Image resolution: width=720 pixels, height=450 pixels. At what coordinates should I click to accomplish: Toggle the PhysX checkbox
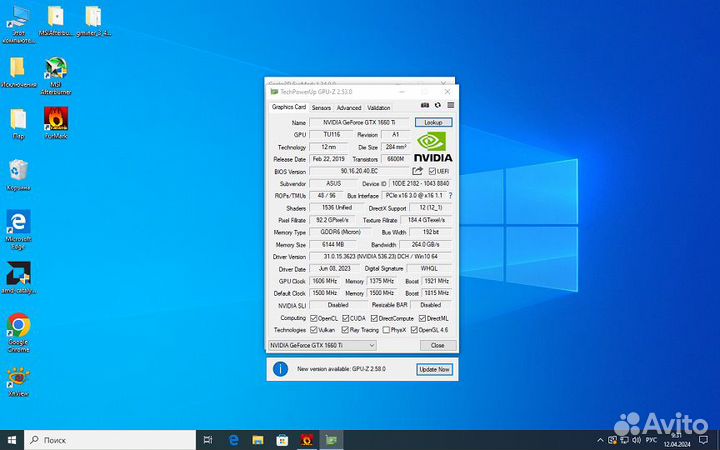(386, 330)
